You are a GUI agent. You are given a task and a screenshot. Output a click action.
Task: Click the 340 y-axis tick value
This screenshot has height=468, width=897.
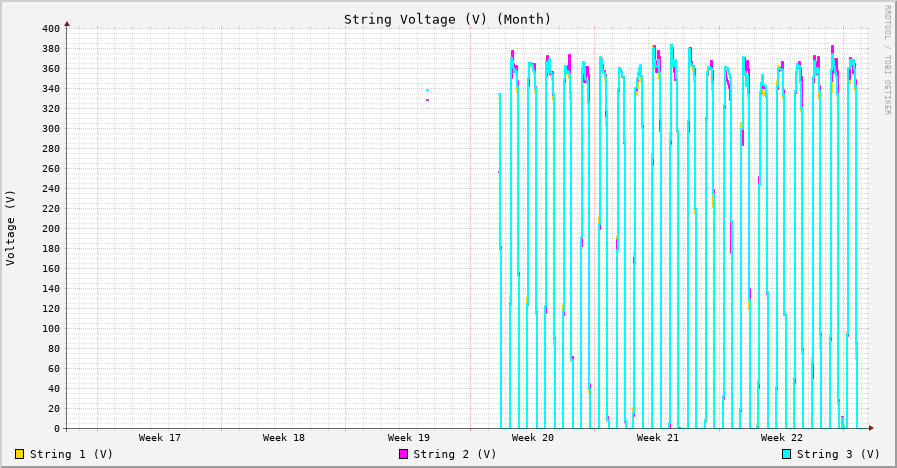(x=50, y=89)
